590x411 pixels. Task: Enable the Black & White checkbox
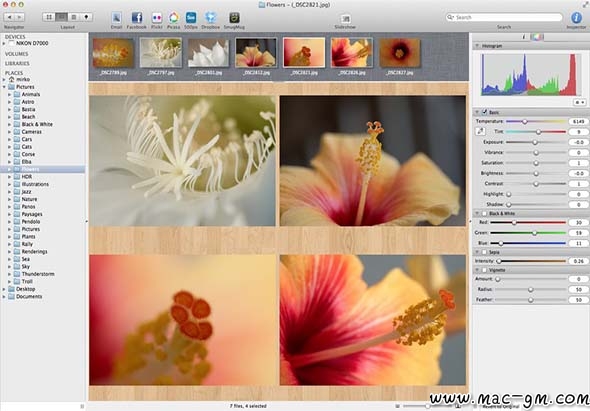pyautogui.click(x=485, y=213)
